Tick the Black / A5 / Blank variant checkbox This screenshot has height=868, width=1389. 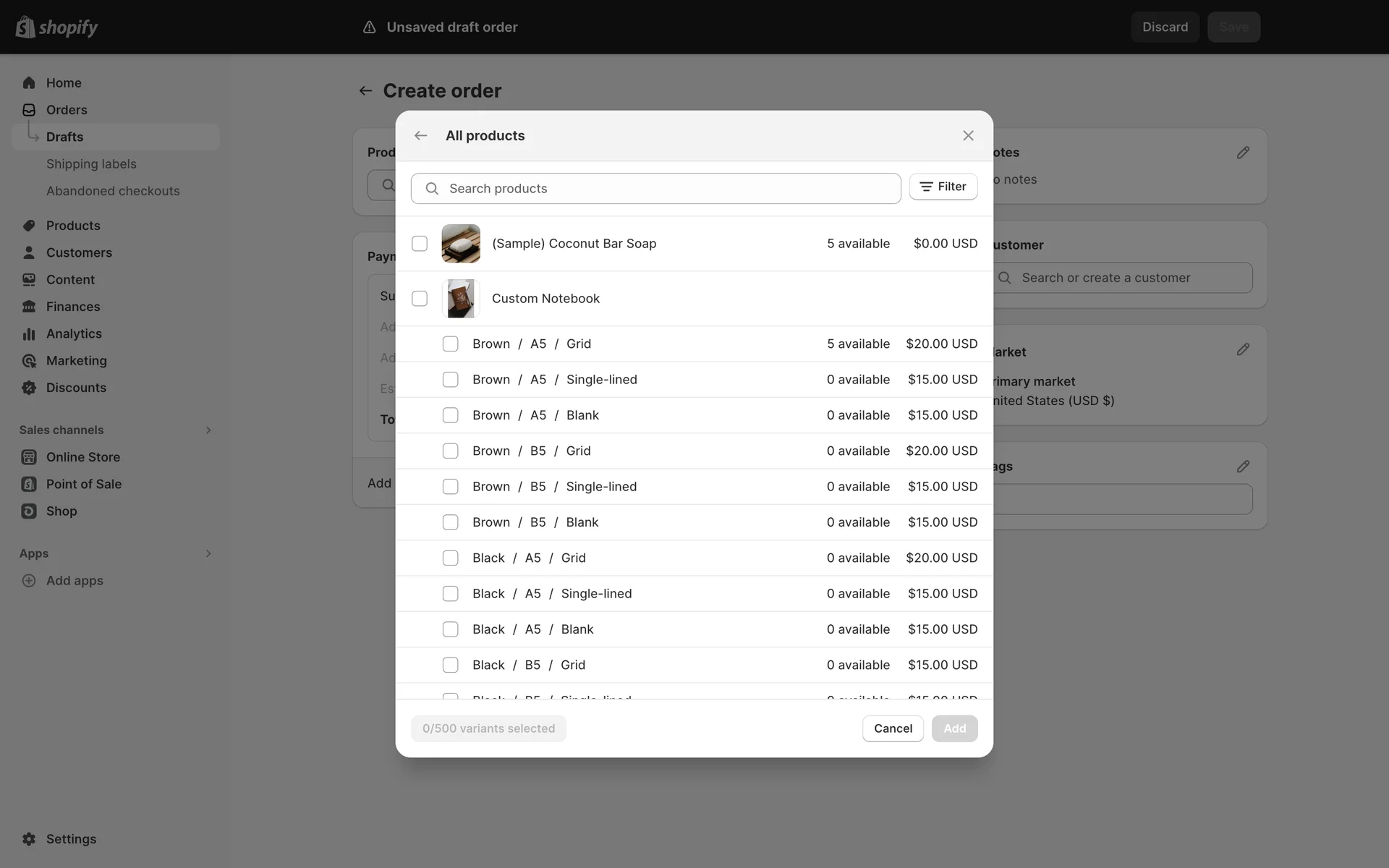coord(450,629)
